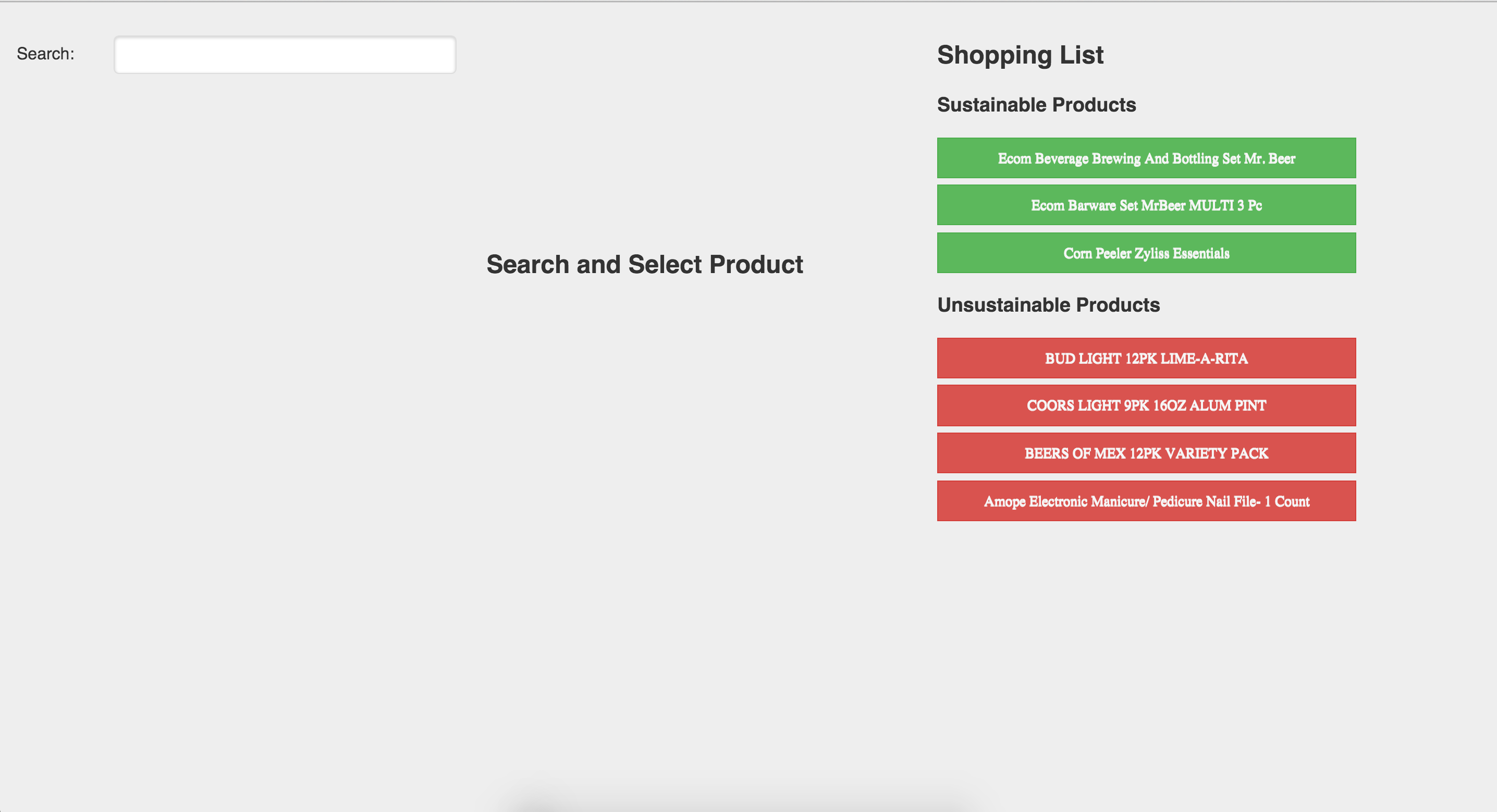This screenshot has width=1497, height=812.
Task: Select BUD LIGHT 12PK LIME-A-RITA product
Action: 1146,358
